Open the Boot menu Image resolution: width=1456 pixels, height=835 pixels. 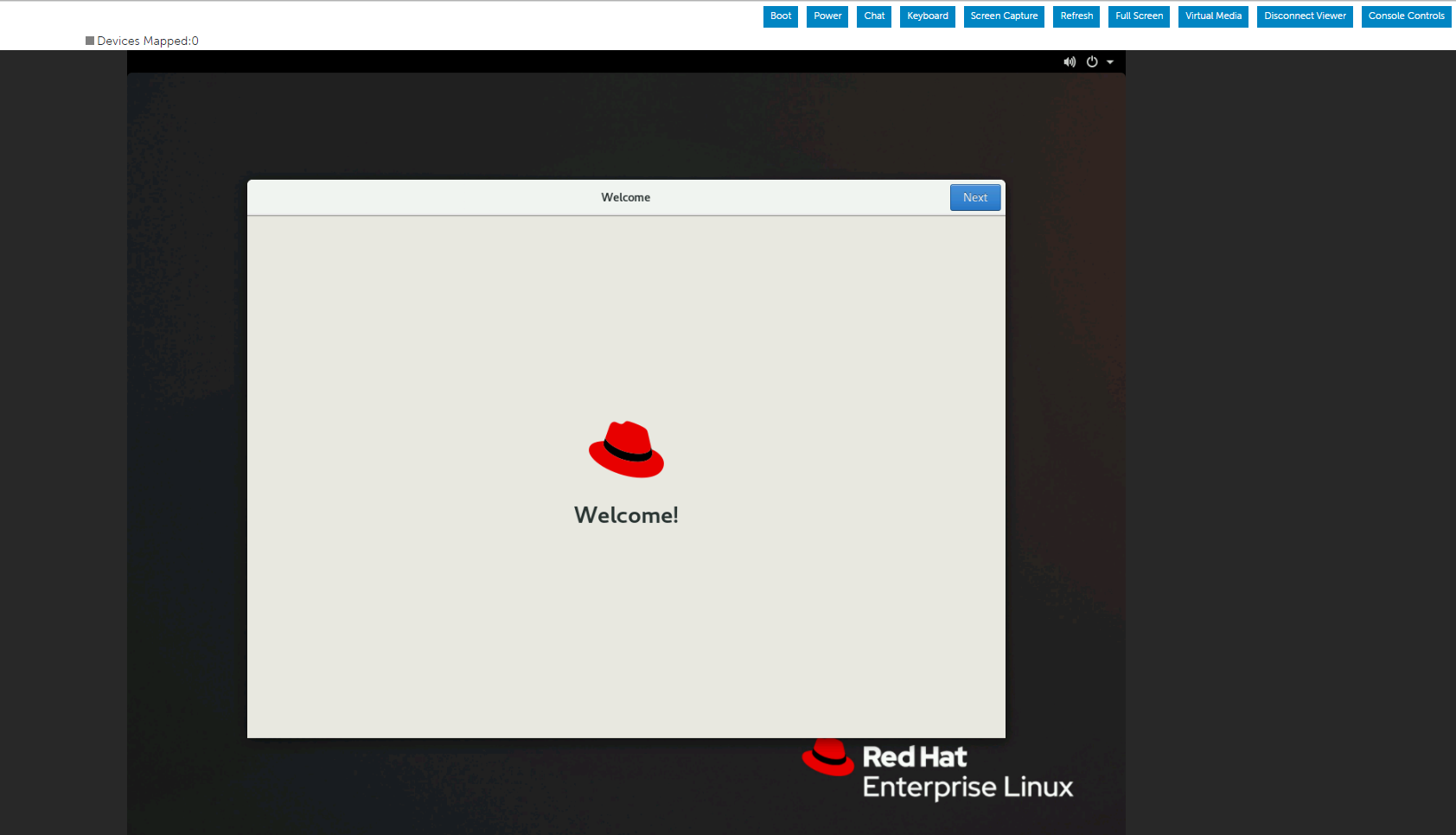(780, 16)
